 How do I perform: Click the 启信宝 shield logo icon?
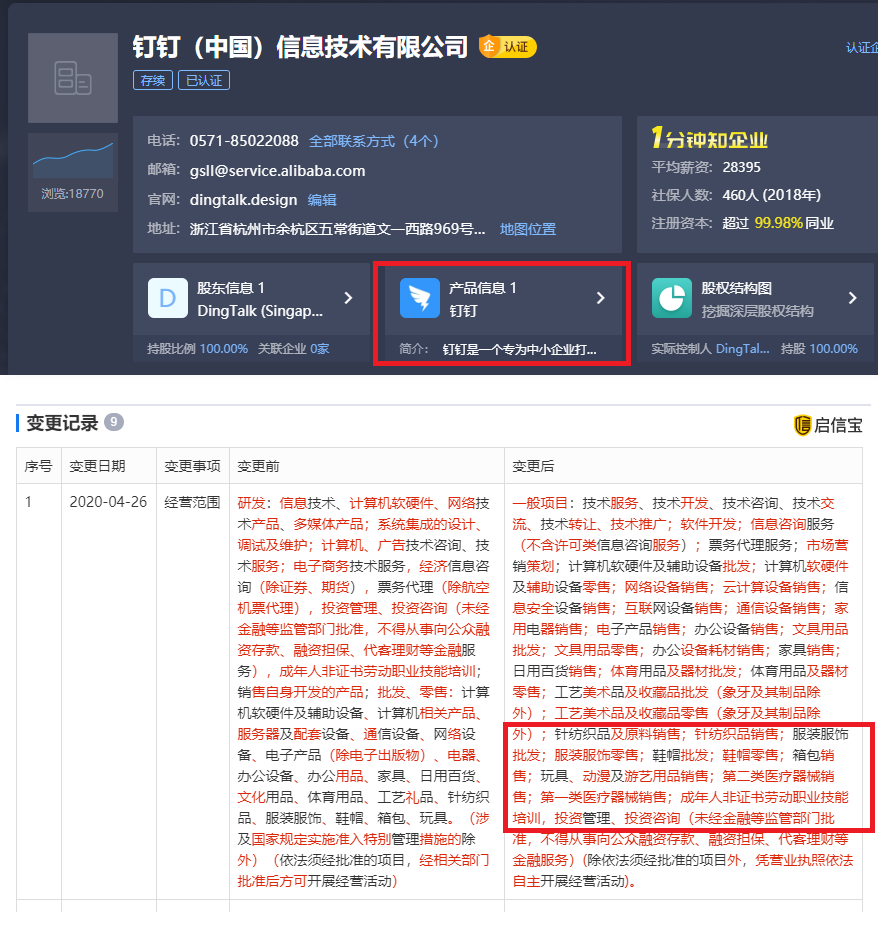coord(802,425)
